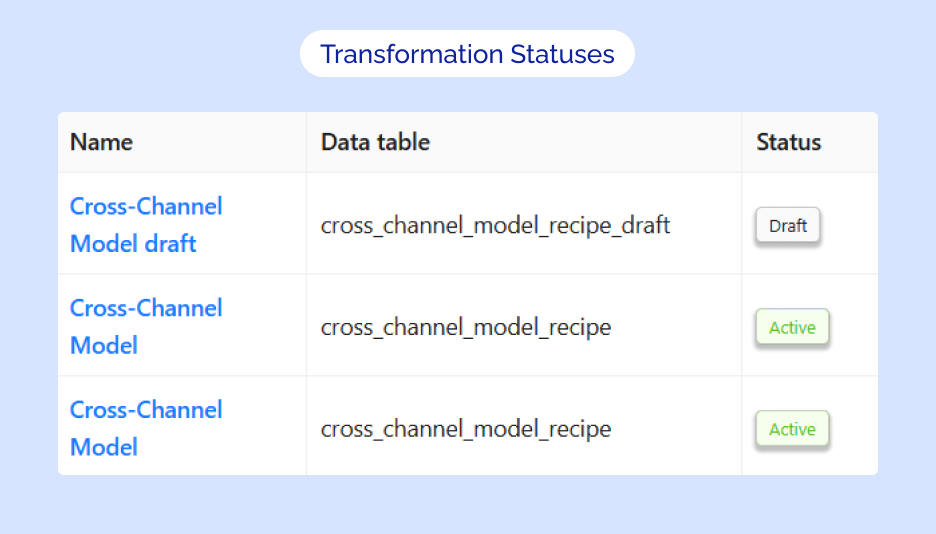Select cross_channel_model_recipe text in the last row

coord(465,430)
